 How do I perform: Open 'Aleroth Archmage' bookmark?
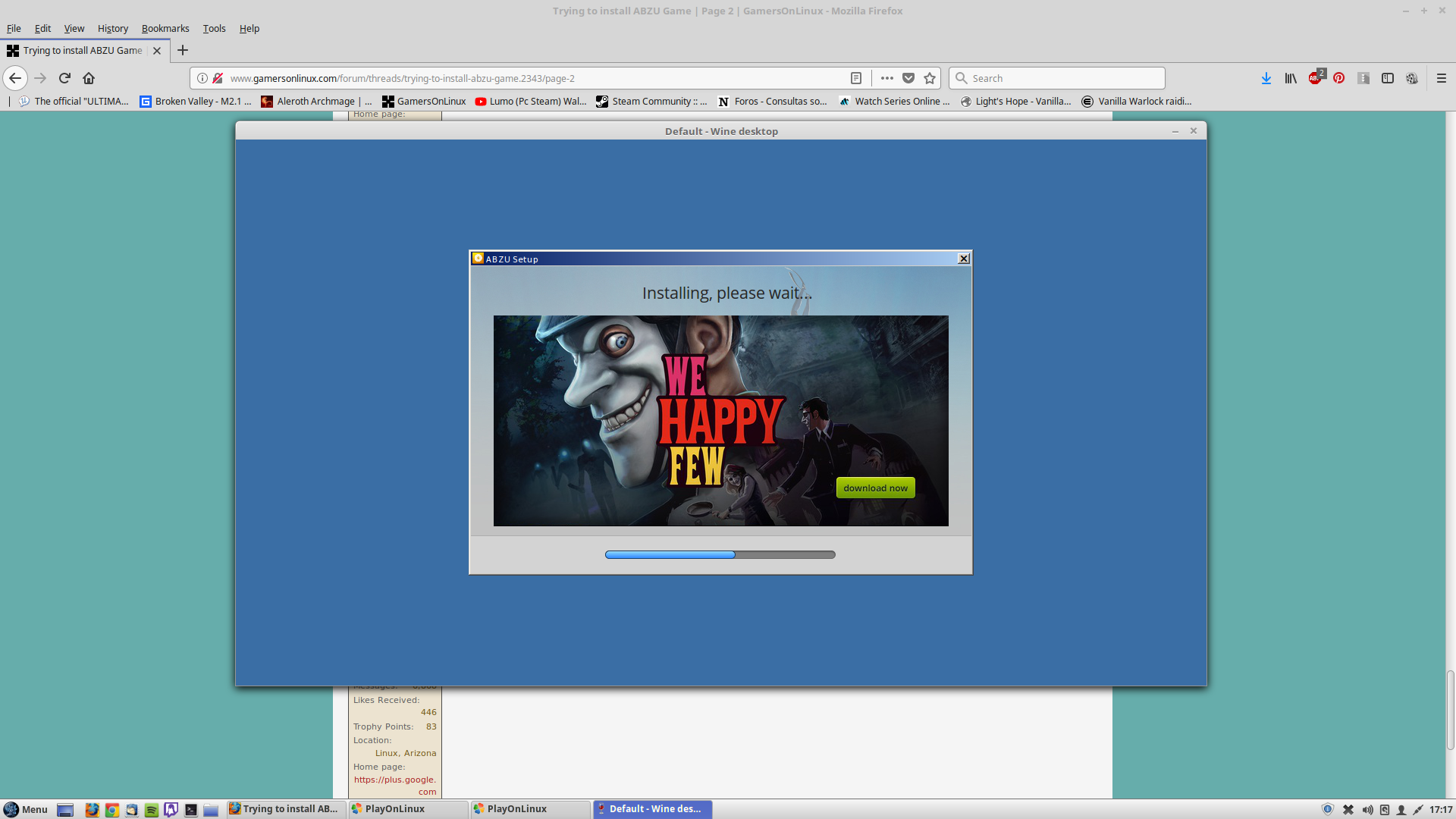pos(317,101)
